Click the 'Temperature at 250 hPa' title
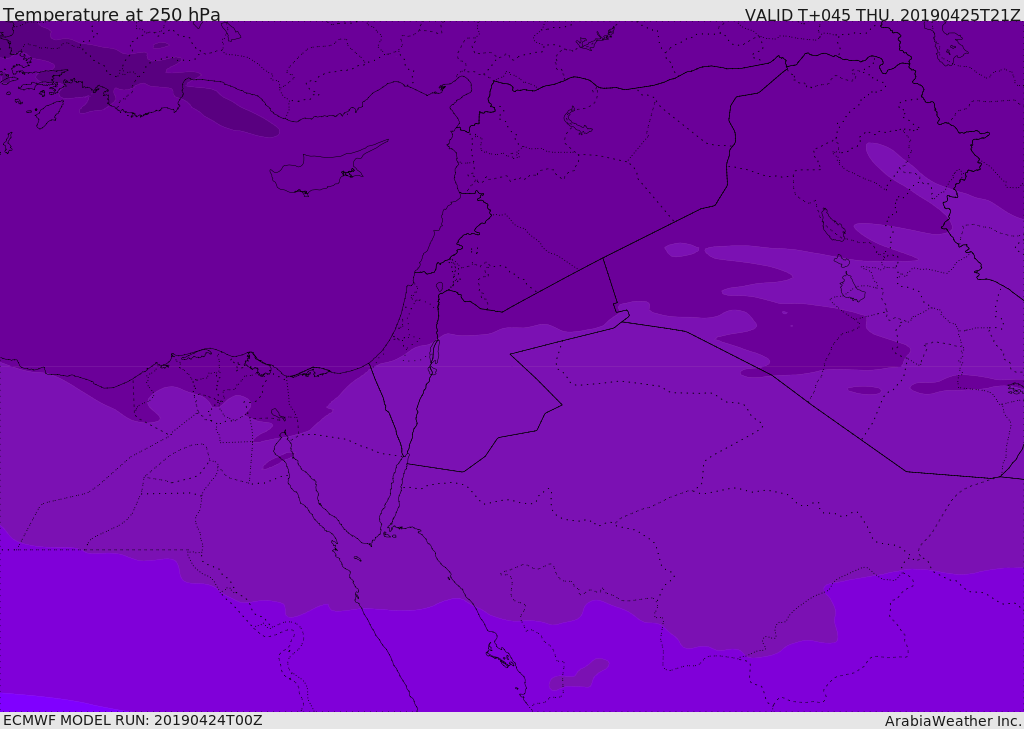 tap(112, 14)
